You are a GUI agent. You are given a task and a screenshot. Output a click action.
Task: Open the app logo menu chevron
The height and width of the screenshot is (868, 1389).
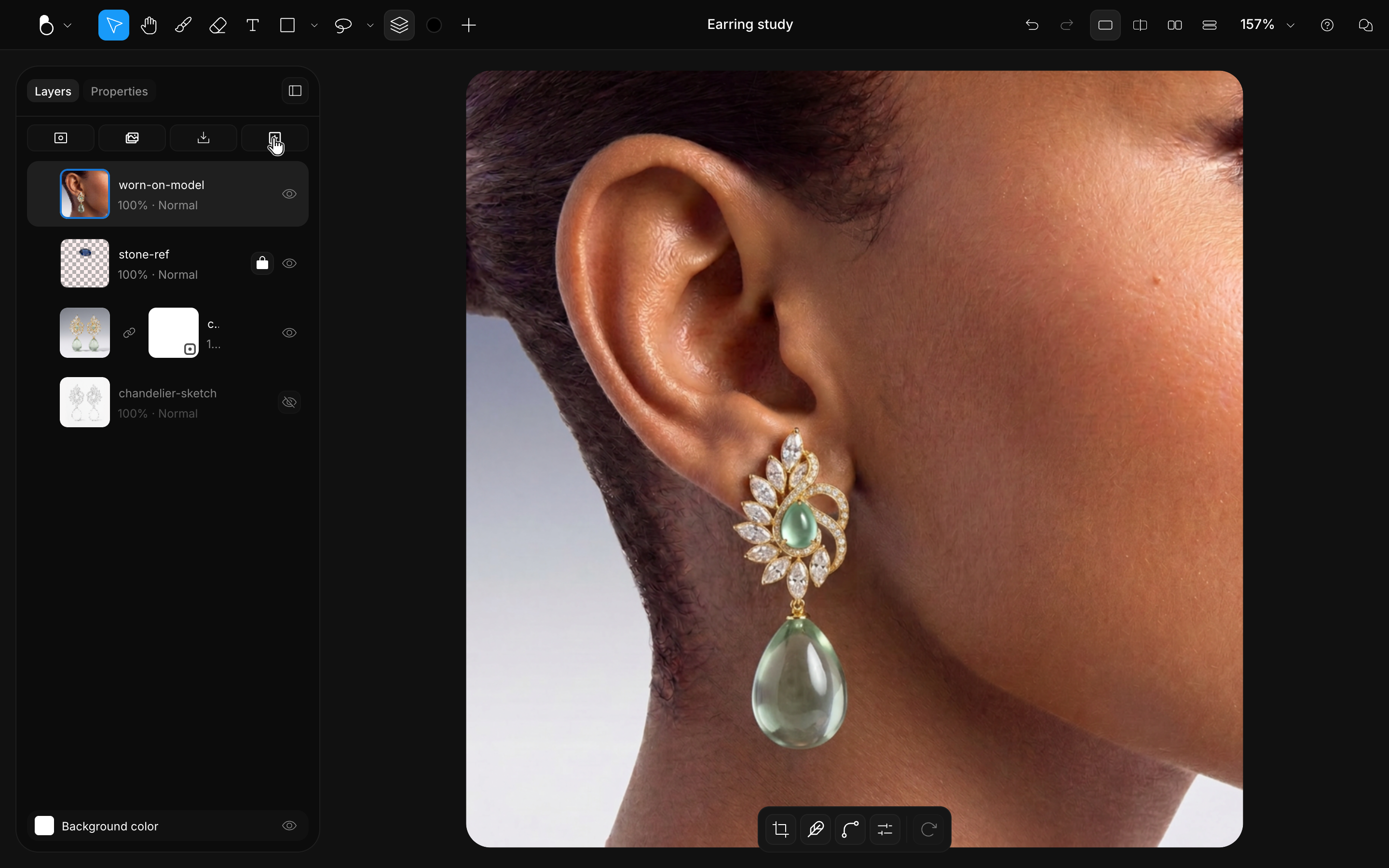tap(68, 25)
